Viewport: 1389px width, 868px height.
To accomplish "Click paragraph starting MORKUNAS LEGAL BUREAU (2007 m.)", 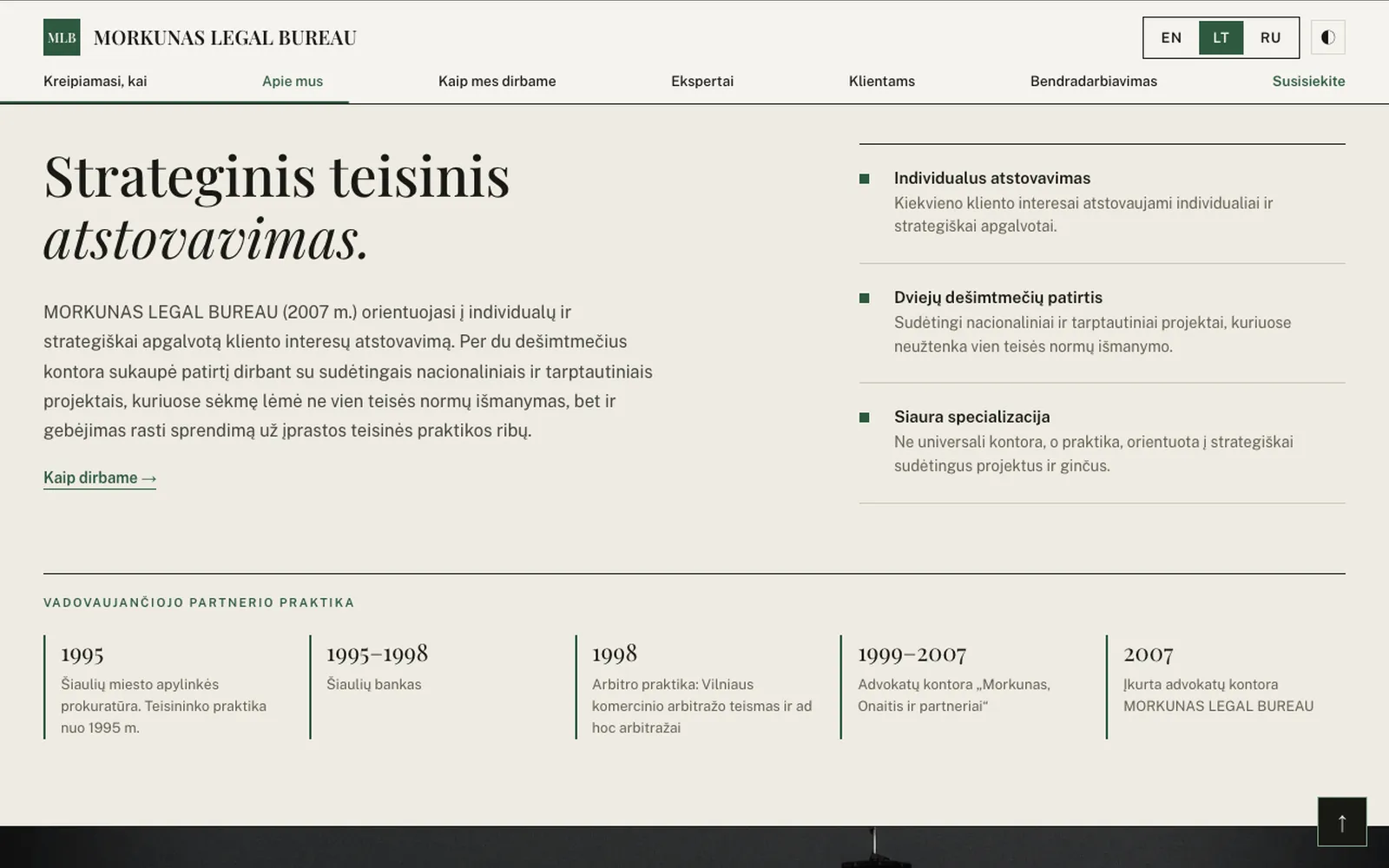I will tap(348, 372).
